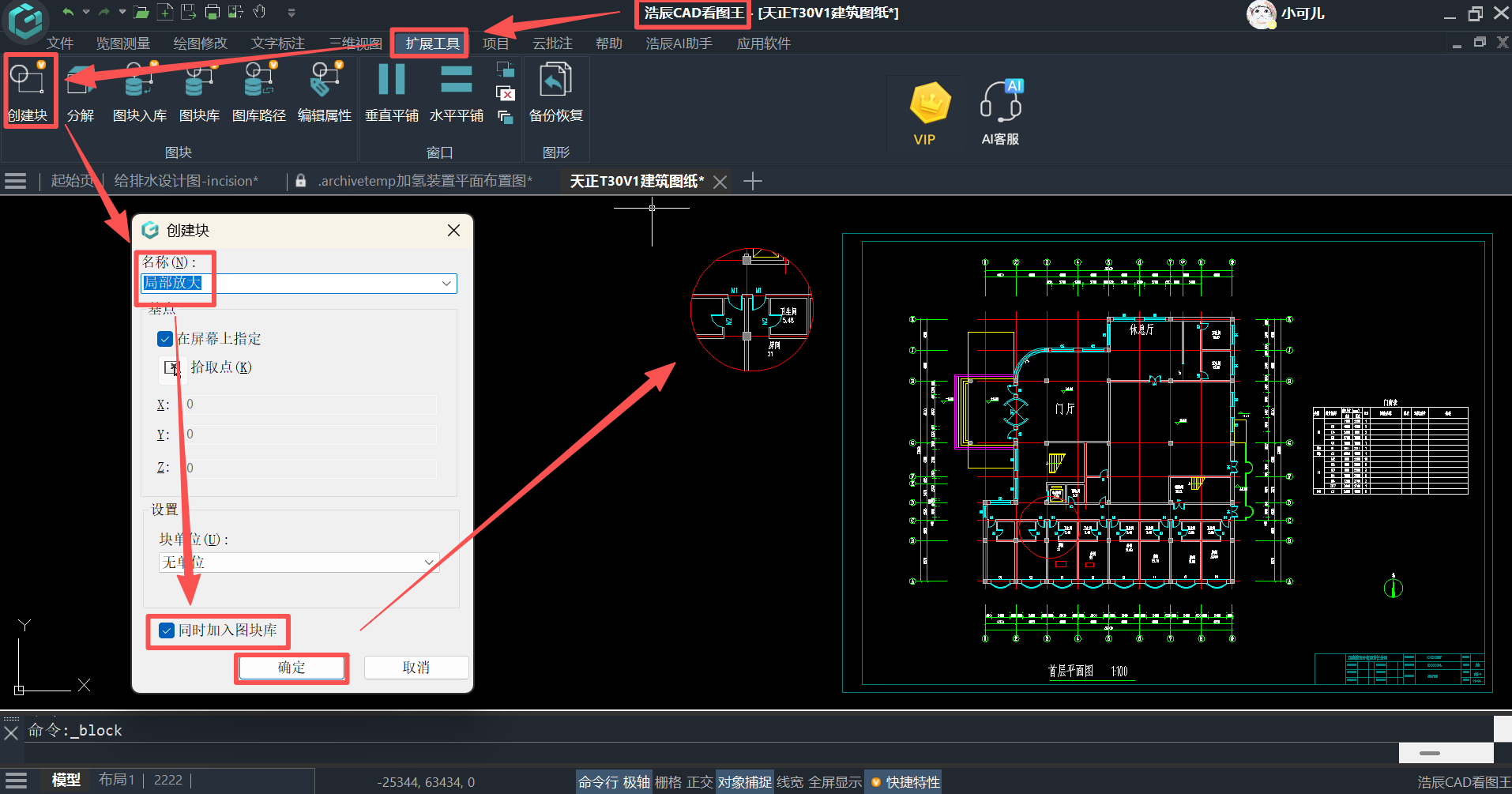Image resolution: width=1512 pixels, height=794 pixels.
Task: Open the 图块库 block library
Action: [x=199, y=90]
